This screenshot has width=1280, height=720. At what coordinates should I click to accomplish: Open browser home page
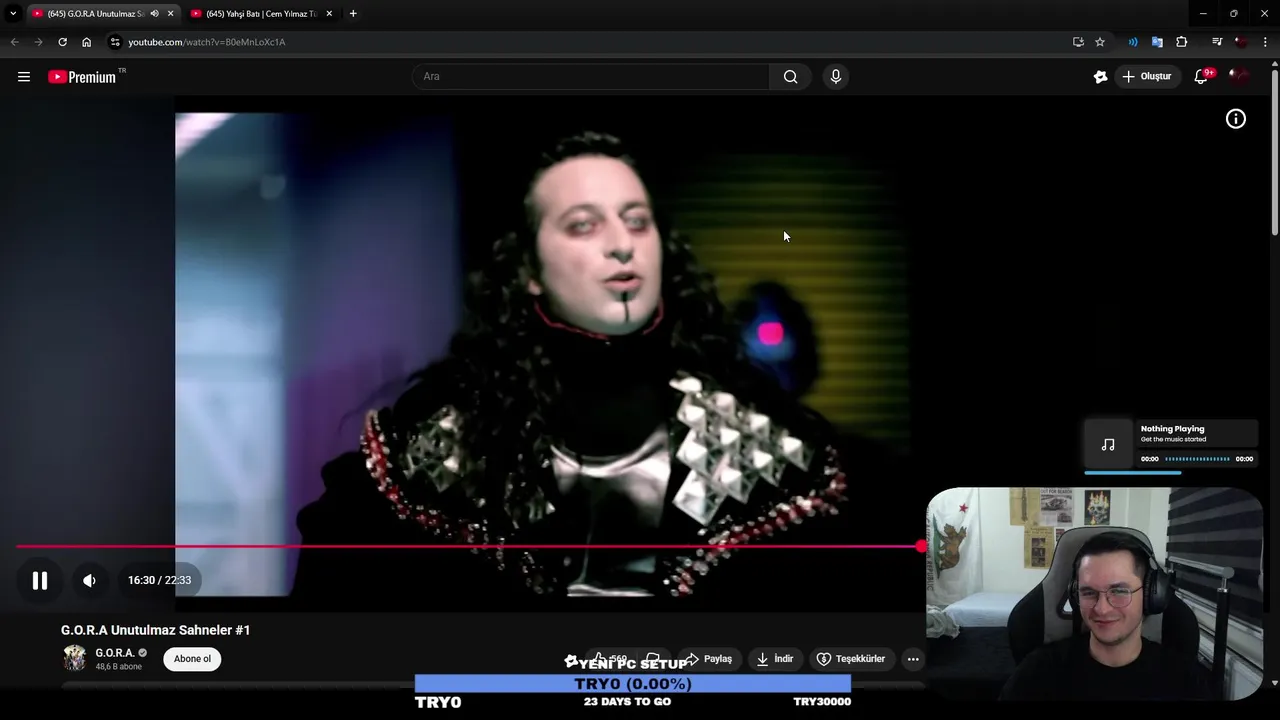tap(87, 42)
